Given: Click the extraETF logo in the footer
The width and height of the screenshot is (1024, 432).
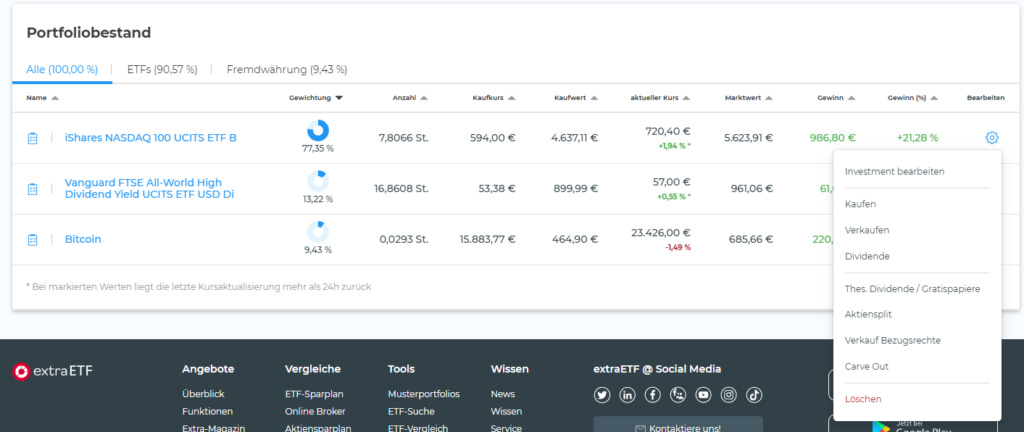Looking at the screenshot, I should (x=53, y=371).
